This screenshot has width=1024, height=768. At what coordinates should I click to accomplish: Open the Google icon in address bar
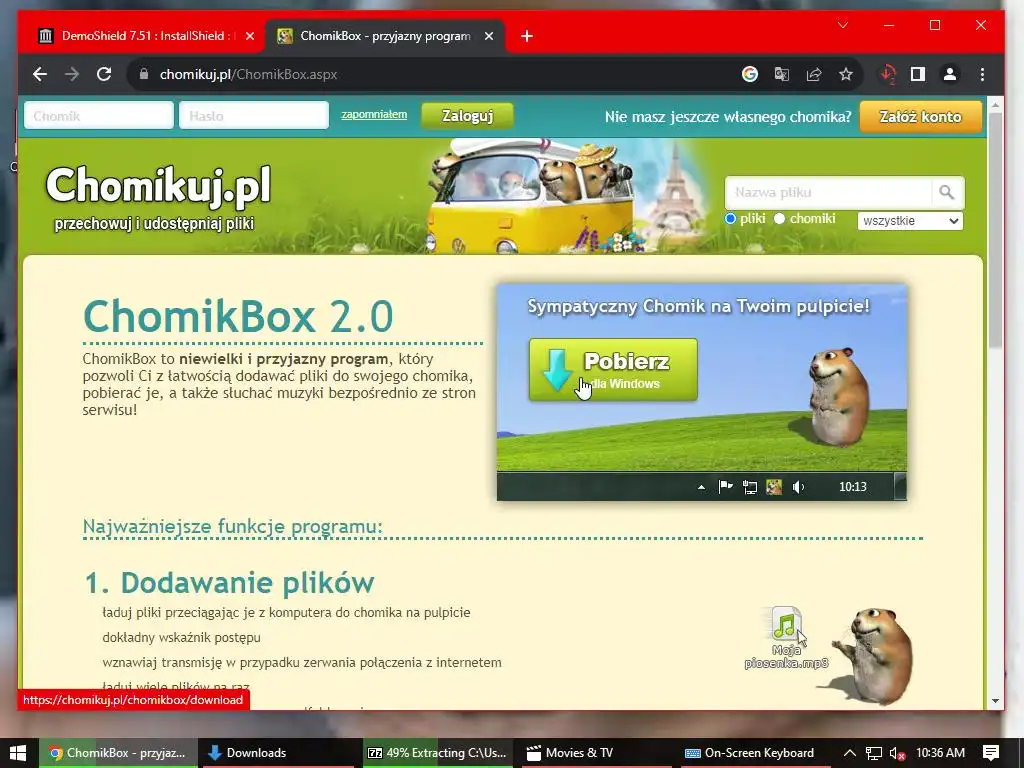click(750, 74)
